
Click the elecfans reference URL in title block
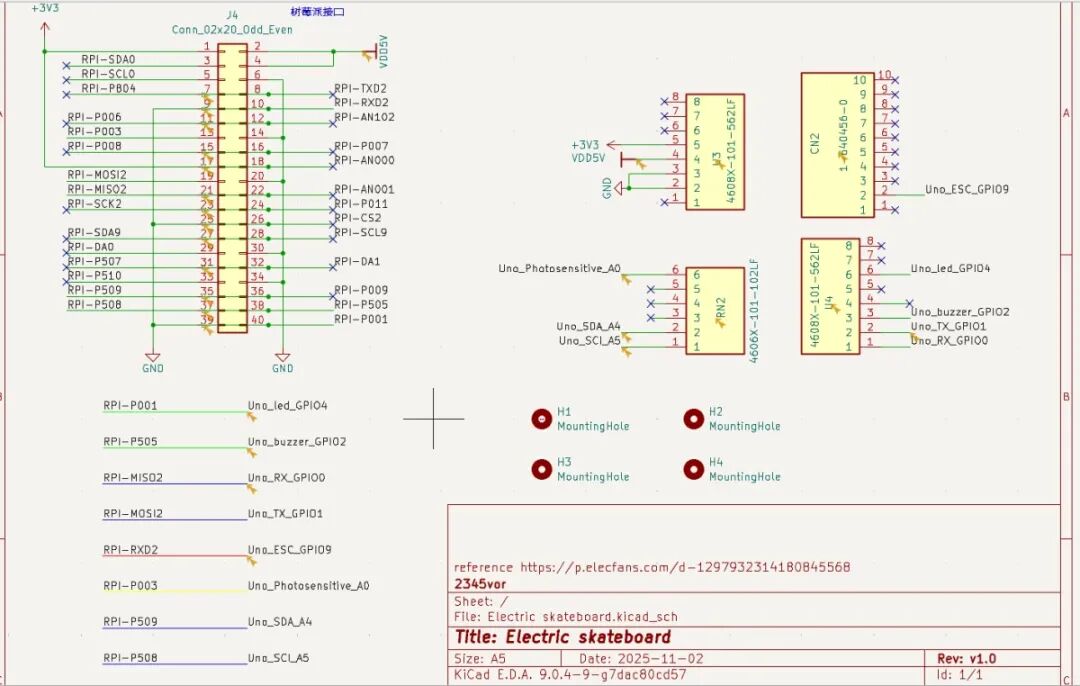tap(685, 568)
